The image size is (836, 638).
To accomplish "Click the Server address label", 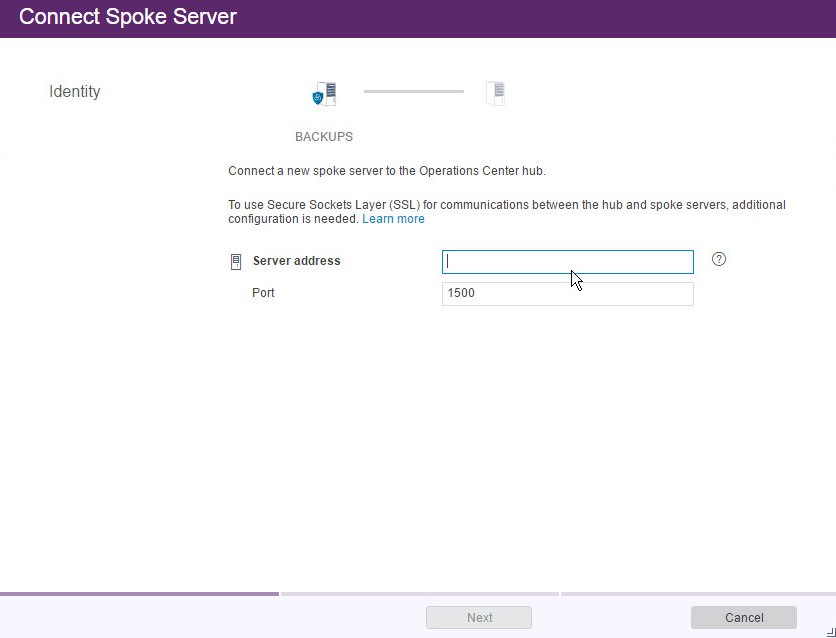I will [x=296, y=261].
